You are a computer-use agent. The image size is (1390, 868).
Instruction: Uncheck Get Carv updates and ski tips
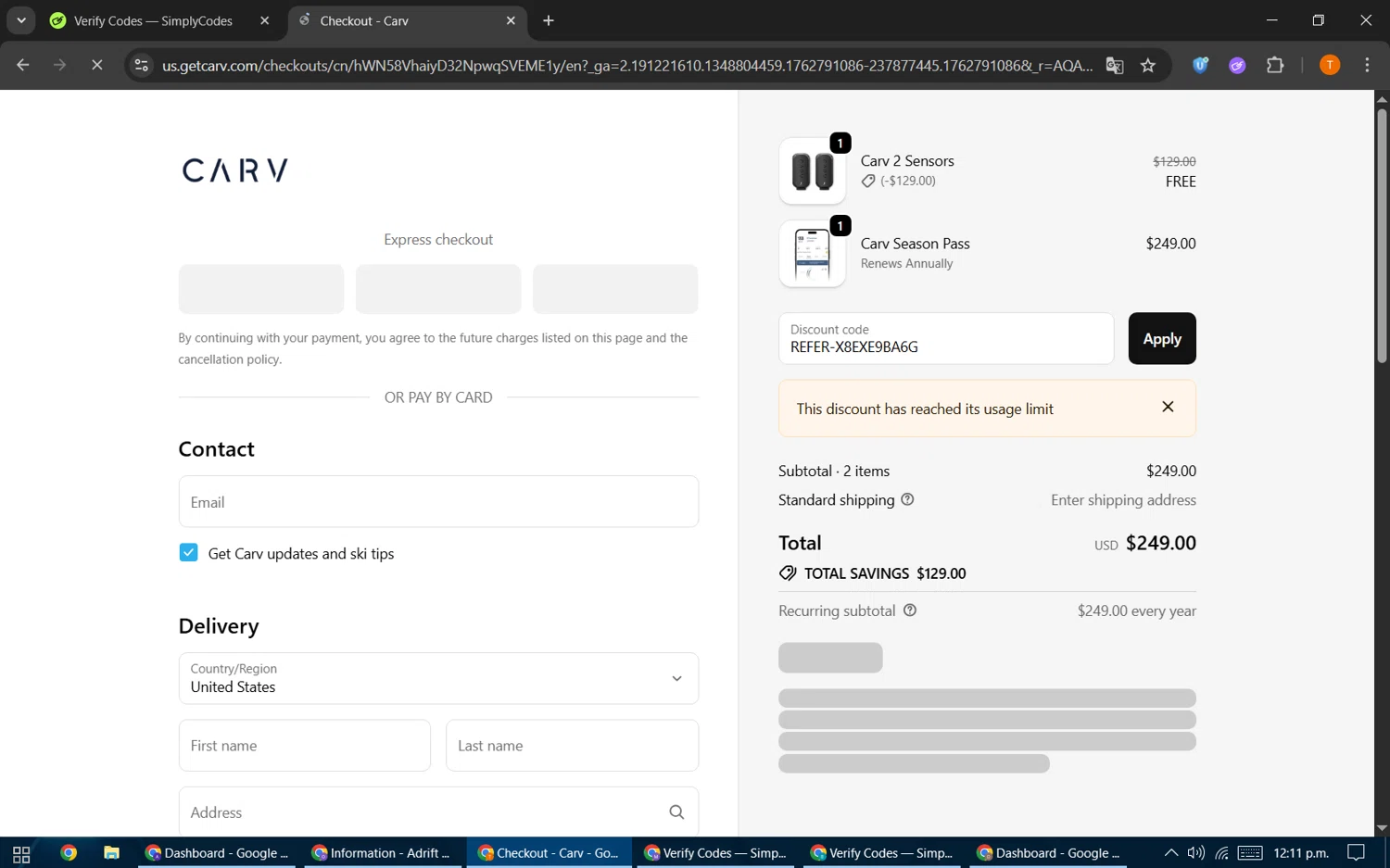pos(188,552)
